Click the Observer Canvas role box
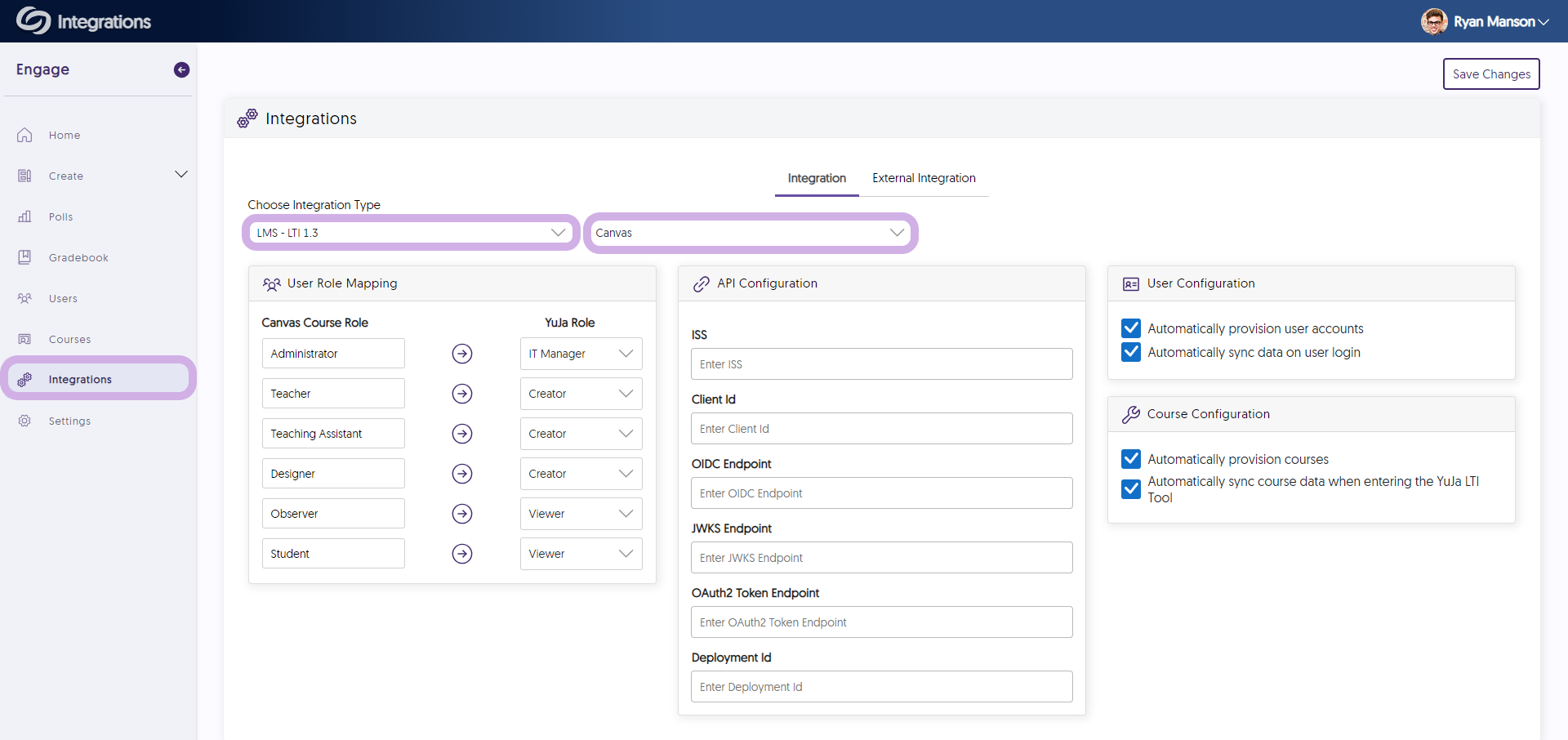 point(333,514)
